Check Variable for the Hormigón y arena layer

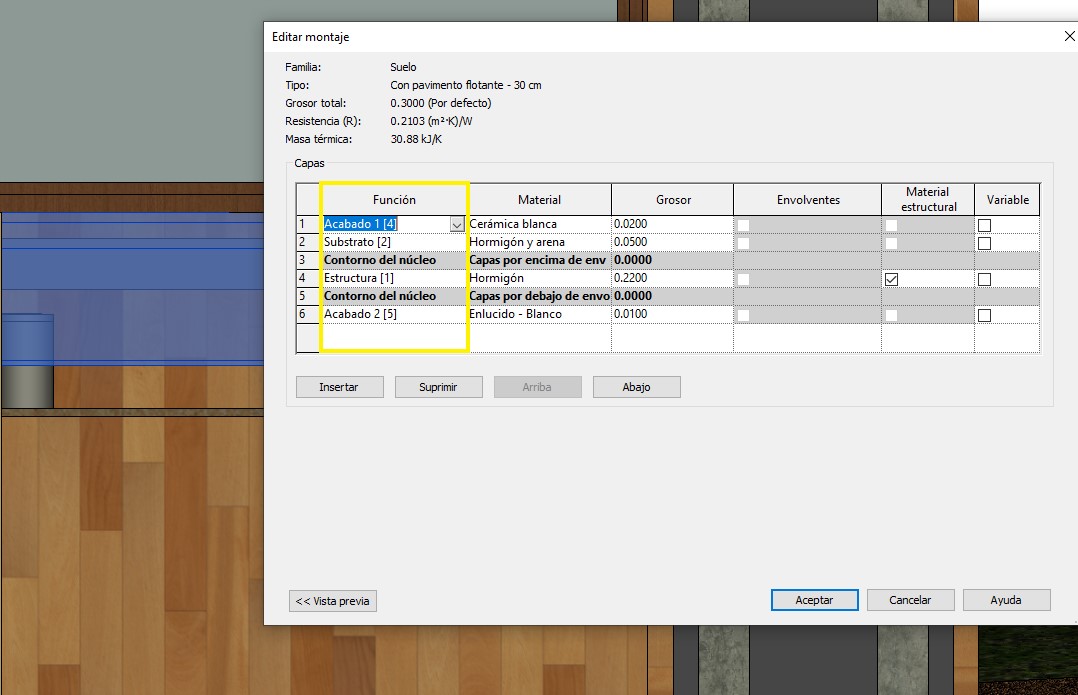984,243
